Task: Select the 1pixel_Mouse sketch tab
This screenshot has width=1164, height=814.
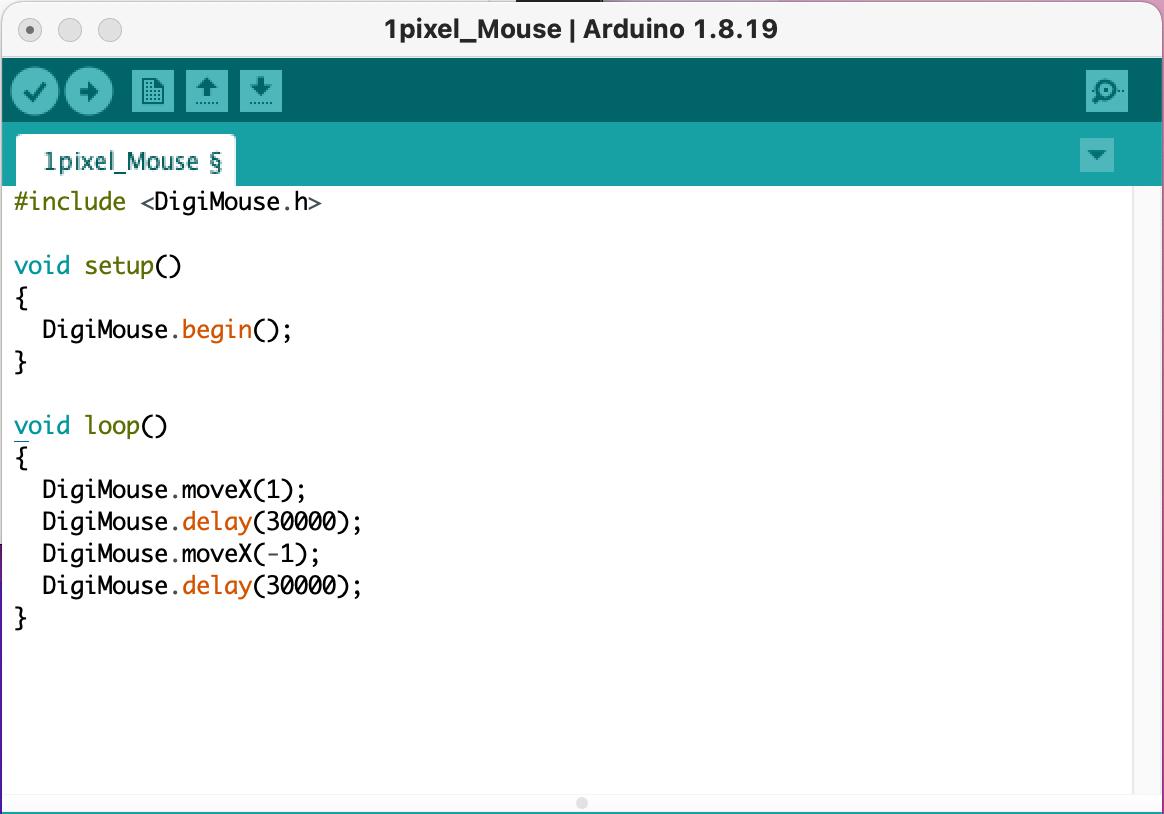Action: pos(126,160)
